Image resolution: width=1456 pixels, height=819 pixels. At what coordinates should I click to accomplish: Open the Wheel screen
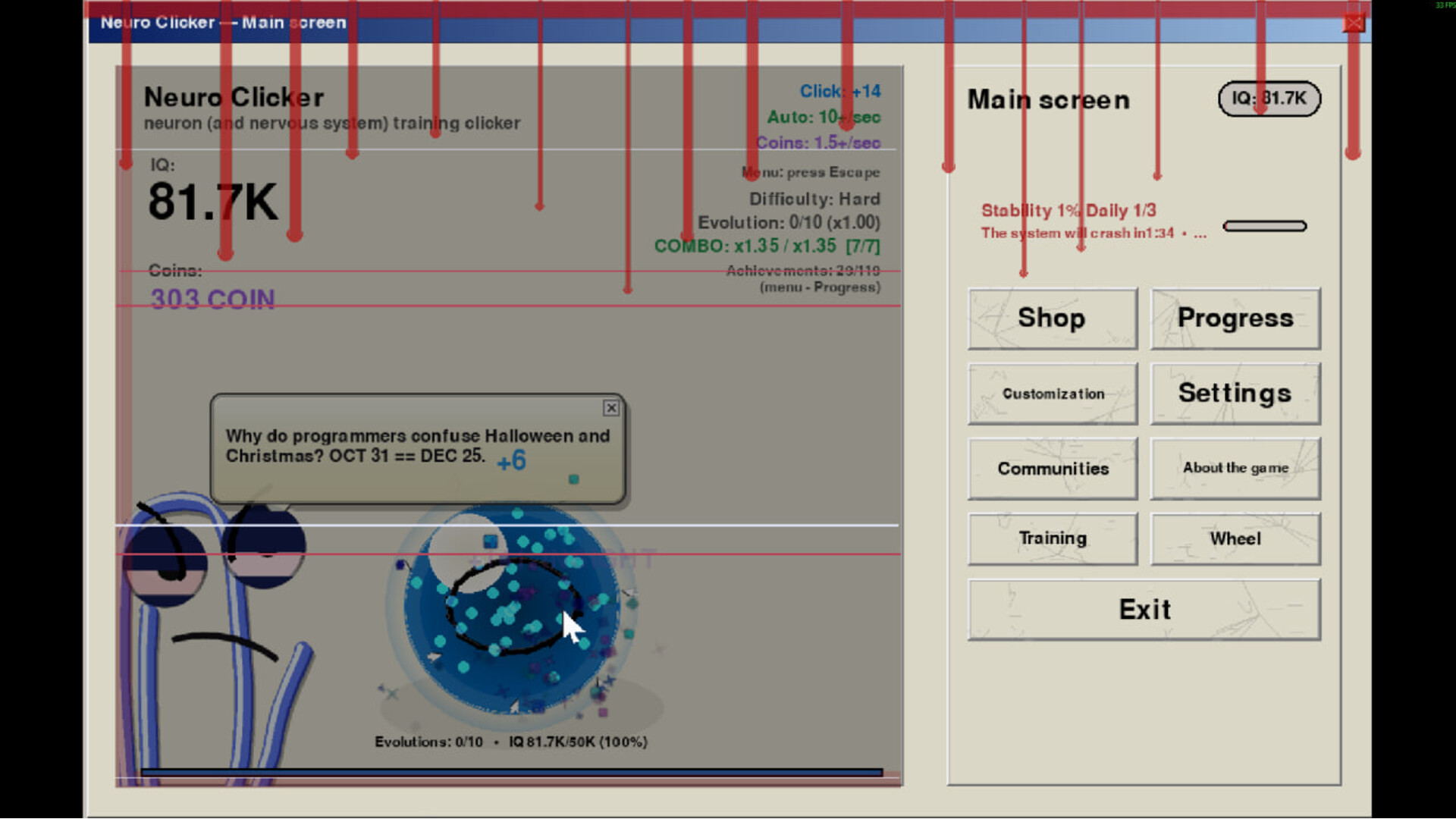(x=1235, y=538)
